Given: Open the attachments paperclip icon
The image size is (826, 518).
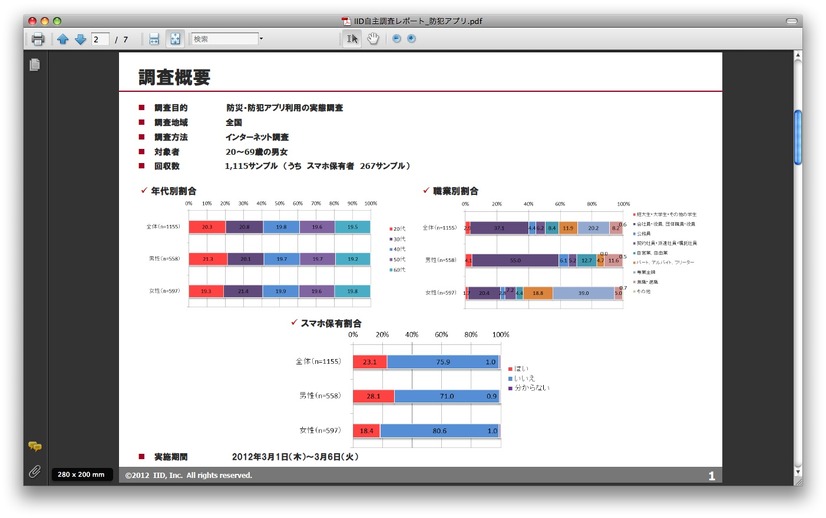Looking at the screenshot, I should [x=35, y=471].
